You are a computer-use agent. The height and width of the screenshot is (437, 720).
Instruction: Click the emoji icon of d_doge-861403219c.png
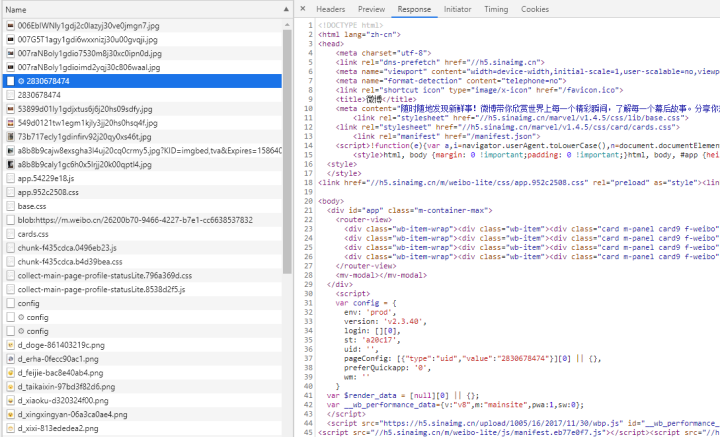coord(11,345)
